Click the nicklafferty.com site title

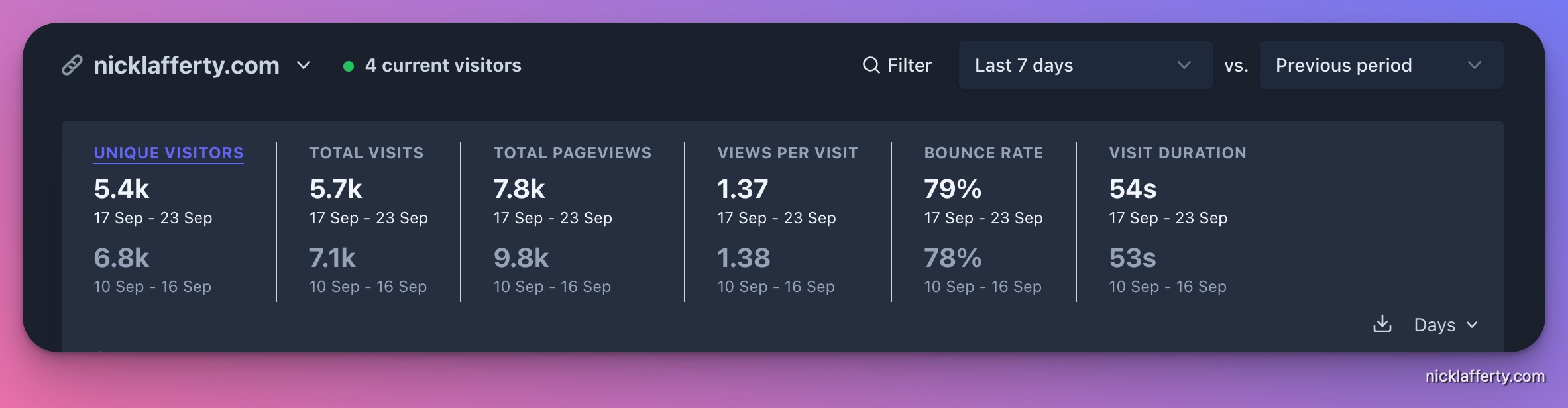[x=186, y=65]
